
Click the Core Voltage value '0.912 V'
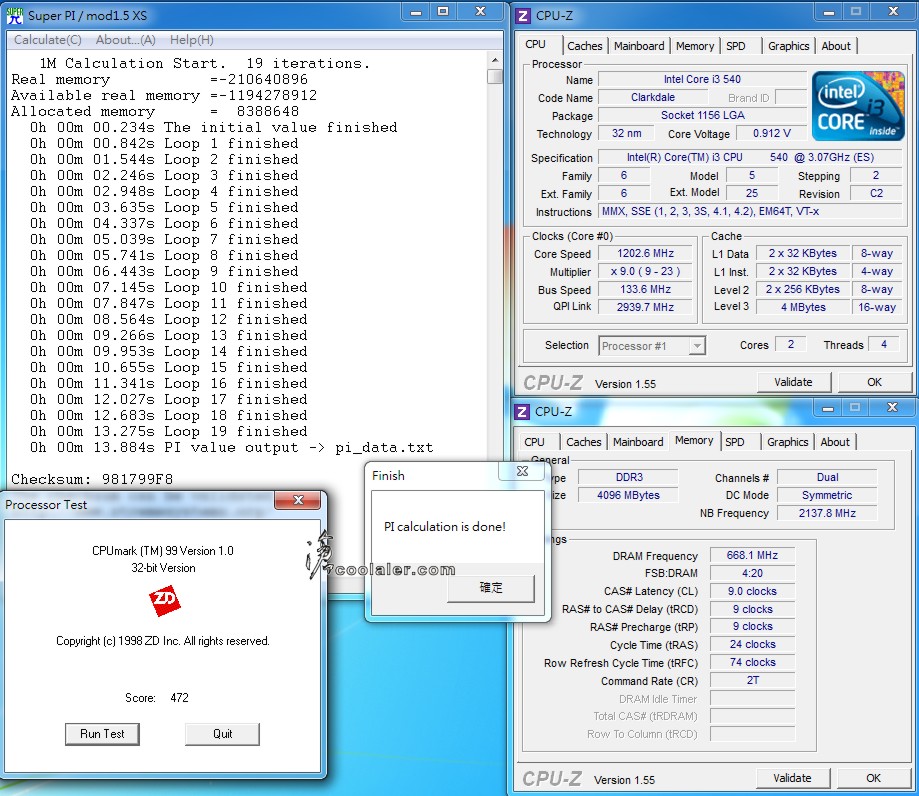point(771,134)
